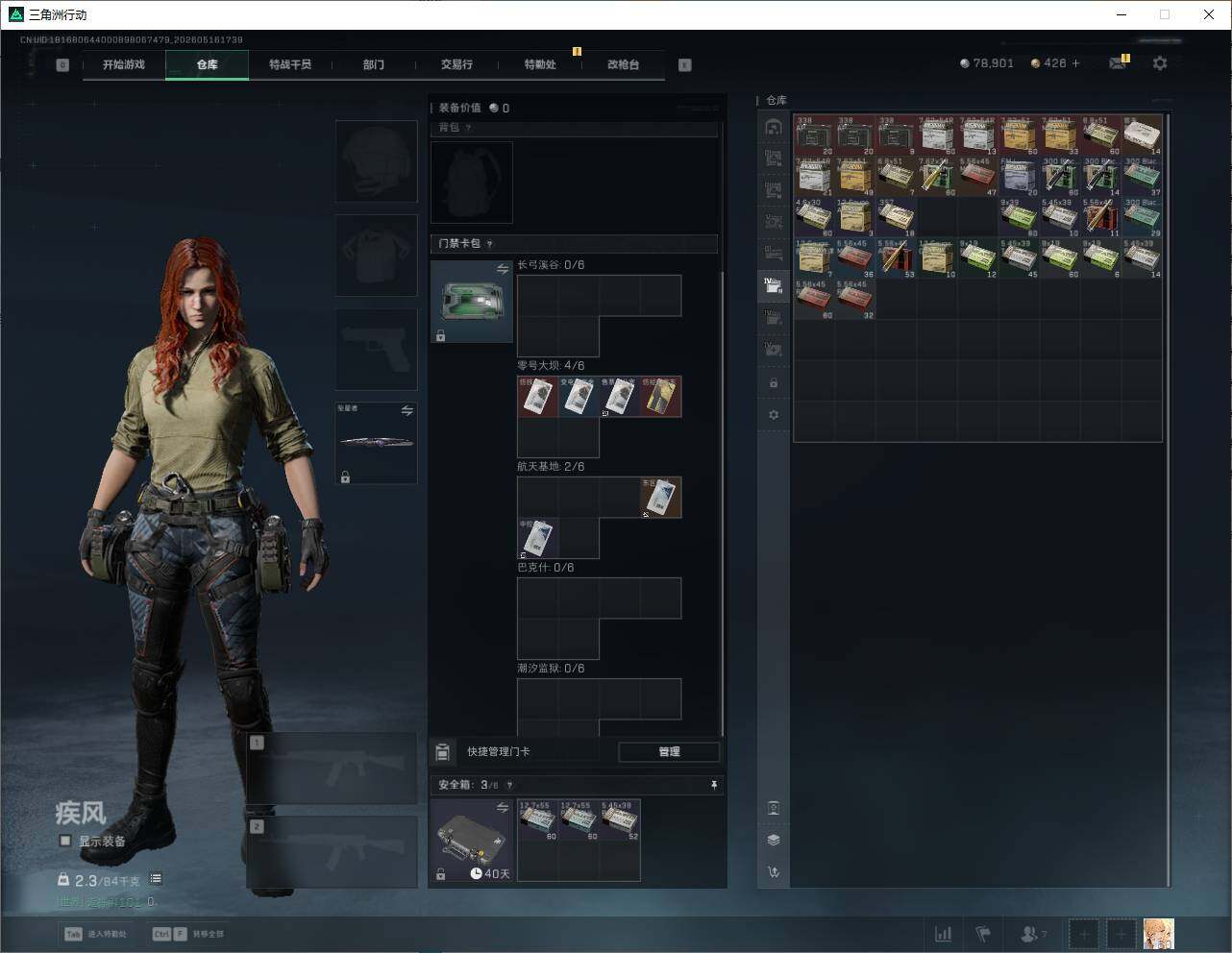1232x953 pixels.
Task: Open game settings gear in top bar
Action: [x=1160, y=63]
